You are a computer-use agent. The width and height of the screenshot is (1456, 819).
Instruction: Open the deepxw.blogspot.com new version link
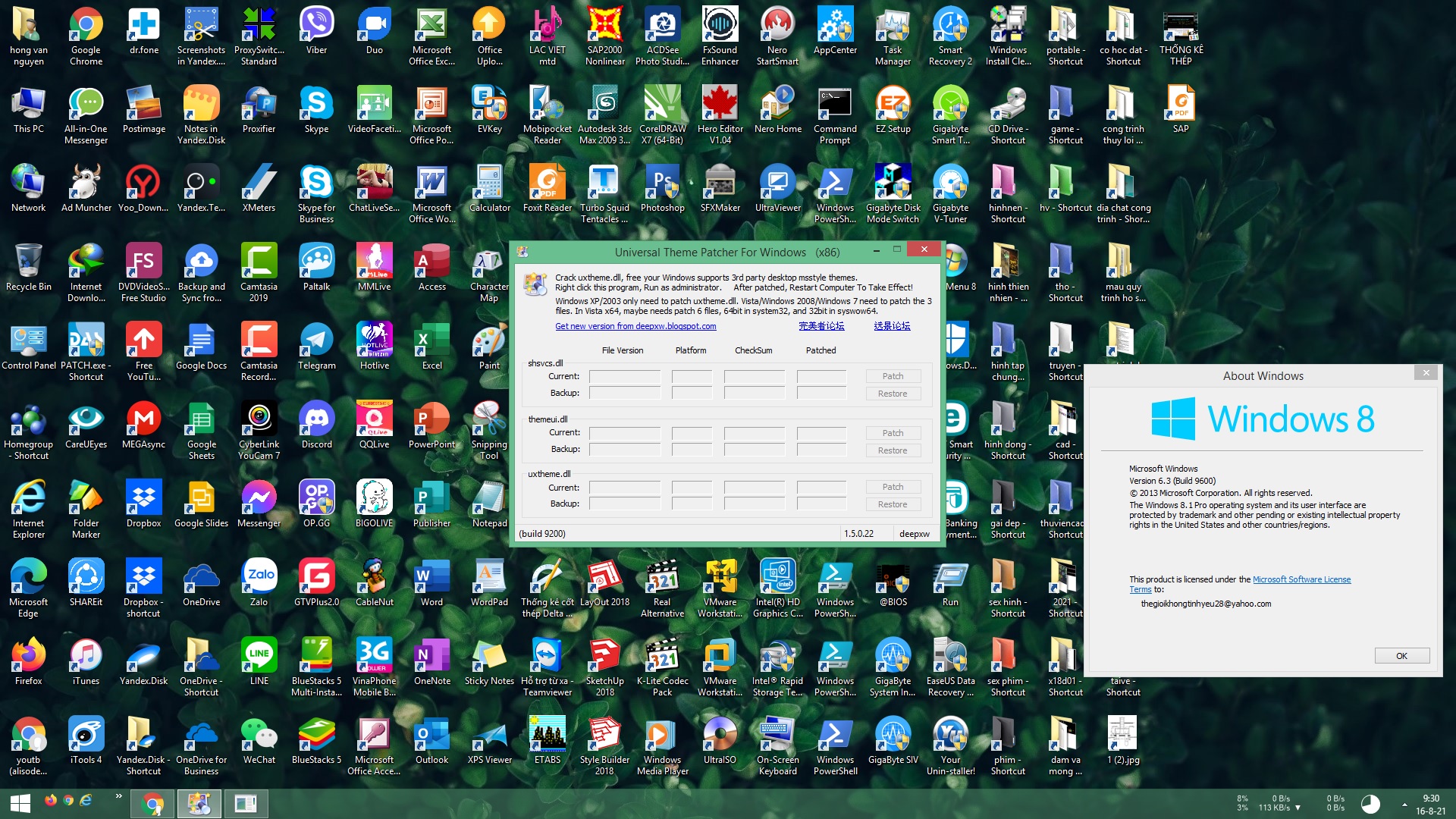tap(635, 326)
